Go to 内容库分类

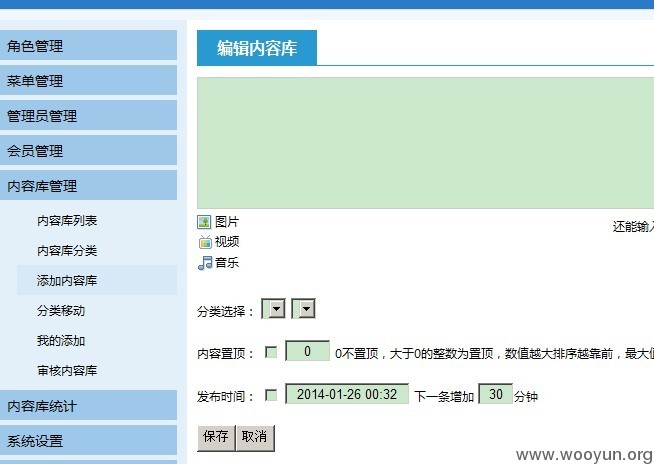pos(67,250)
